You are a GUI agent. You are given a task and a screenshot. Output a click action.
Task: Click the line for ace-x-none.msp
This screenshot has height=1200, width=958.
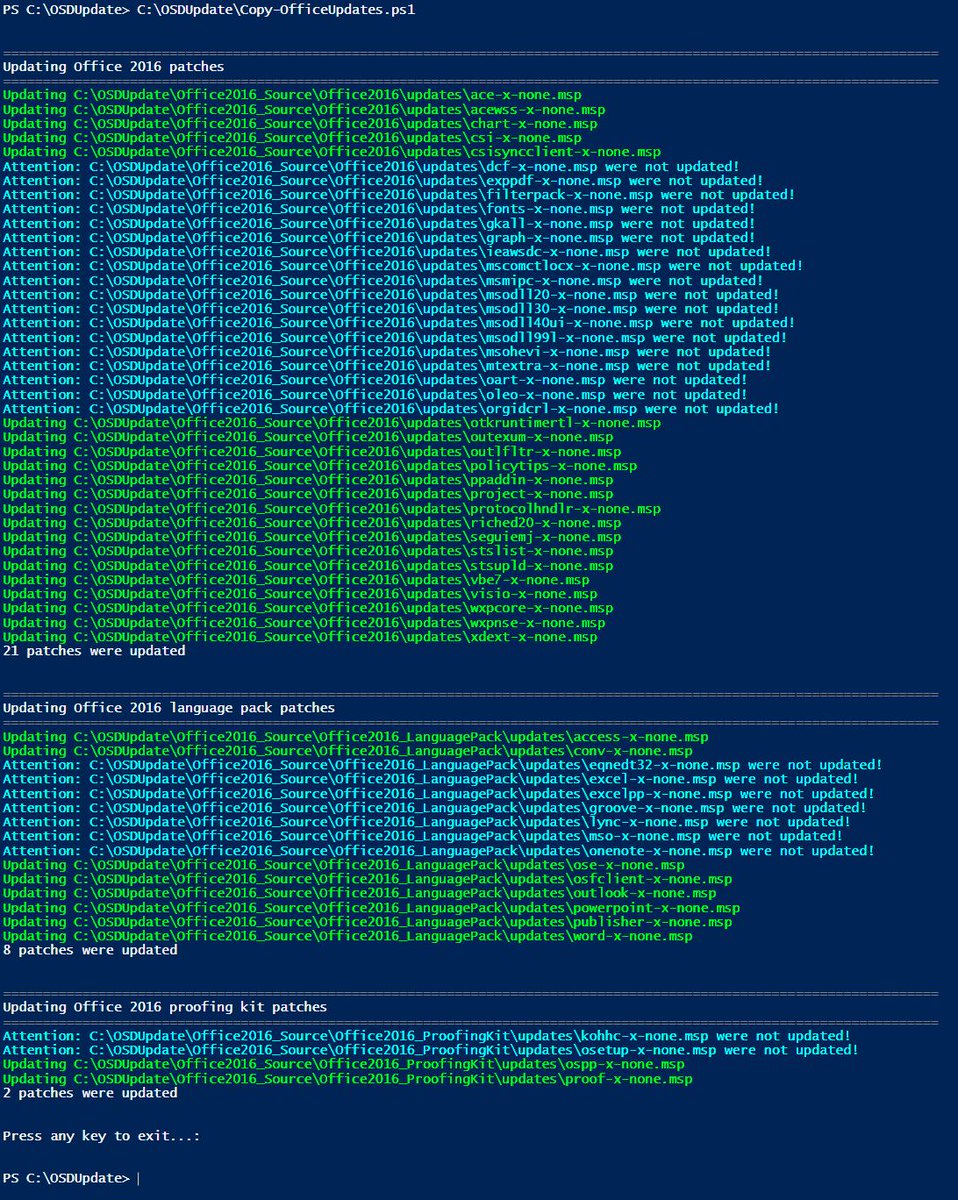292,95
